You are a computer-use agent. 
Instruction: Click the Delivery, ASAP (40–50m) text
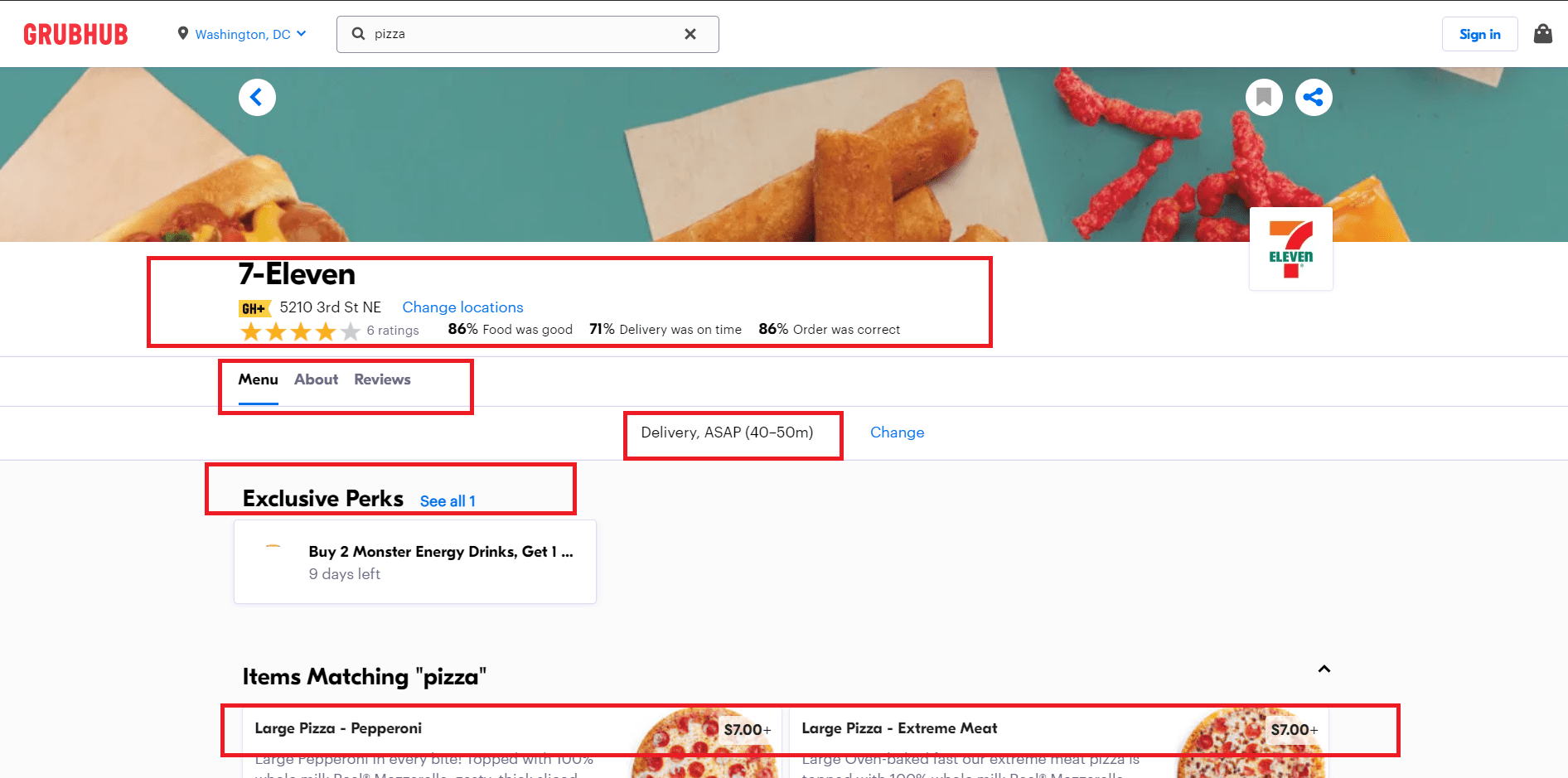click(x=727, y=432)
